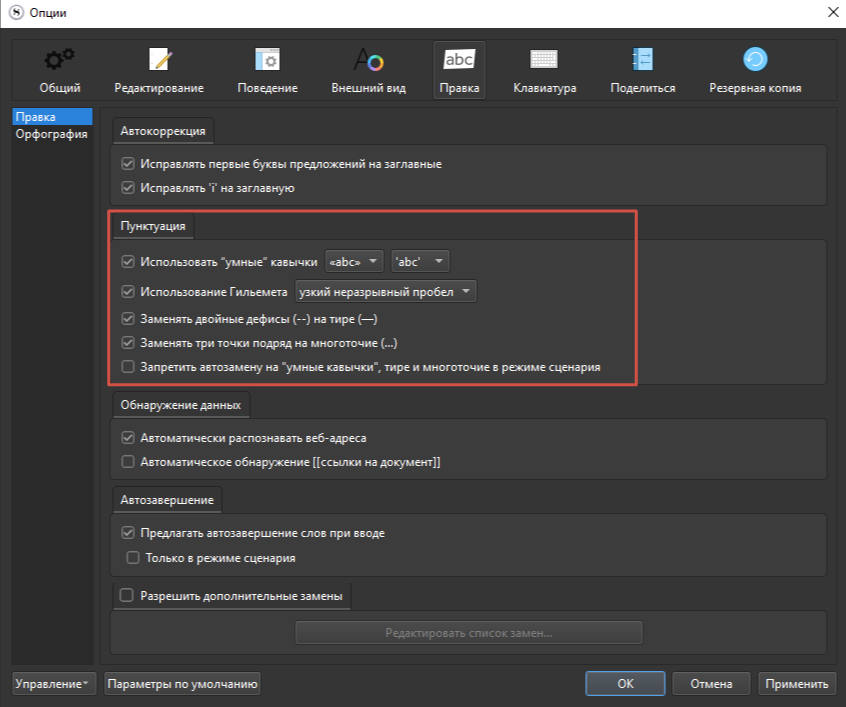Toggle replacing double hyphens with dash
This screenshot has height=707, width=846.
(x=128, y=320)
